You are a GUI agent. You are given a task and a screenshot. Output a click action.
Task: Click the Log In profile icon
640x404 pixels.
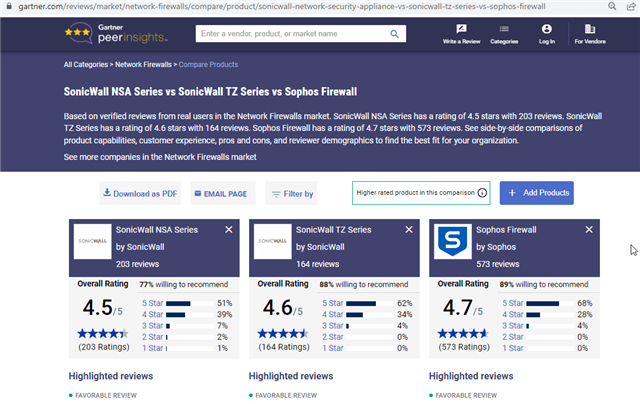(547, 29)
